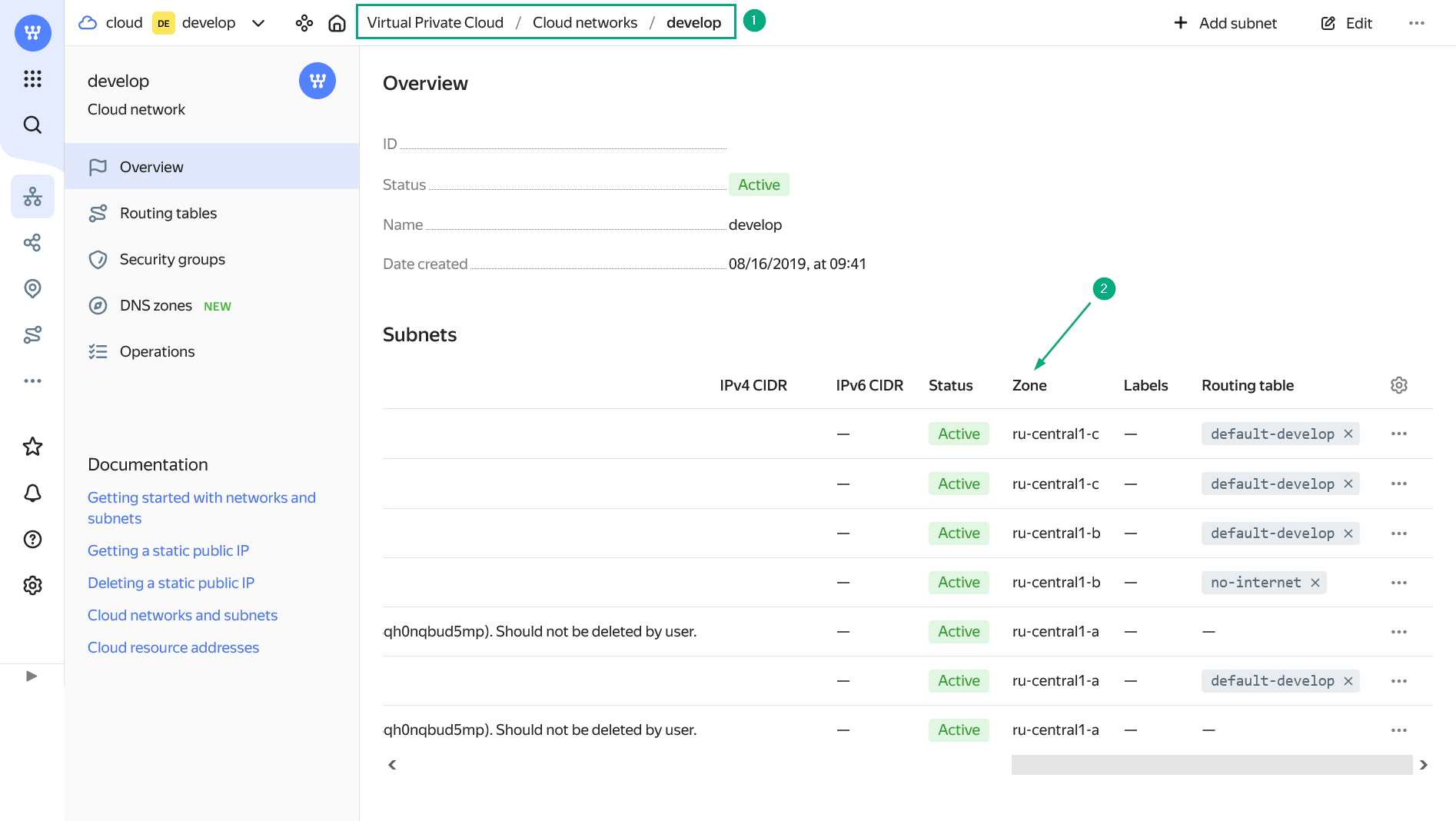Open Getting a static public IP link

(x=168, y=550)
